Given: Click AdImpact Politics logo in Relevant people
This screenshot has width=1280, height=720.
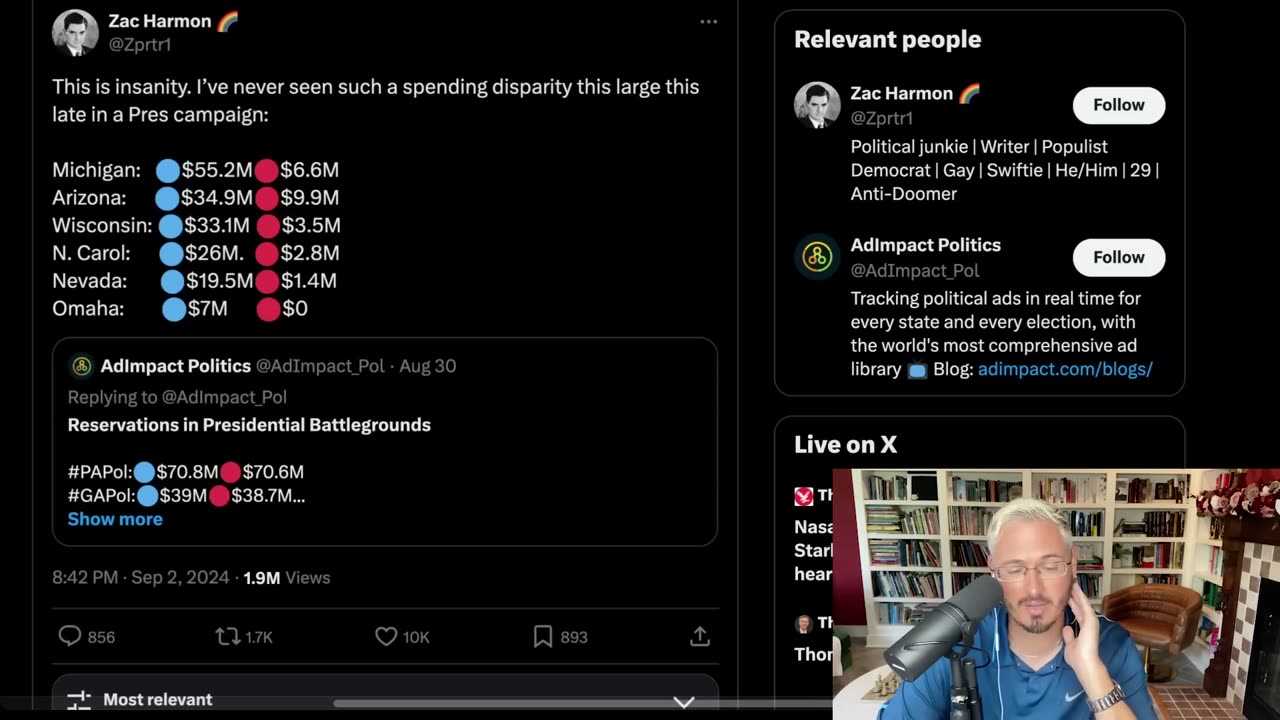Looking at the screenshot, I should click(x=817, y=257).
